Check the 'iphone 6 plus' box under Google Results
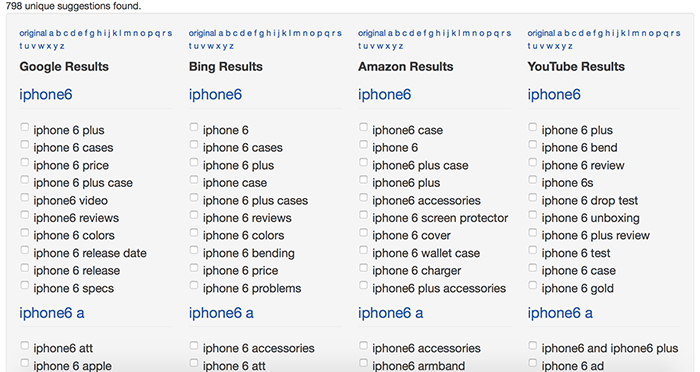Viewport: 700px width, 372px height. (25, 127)
